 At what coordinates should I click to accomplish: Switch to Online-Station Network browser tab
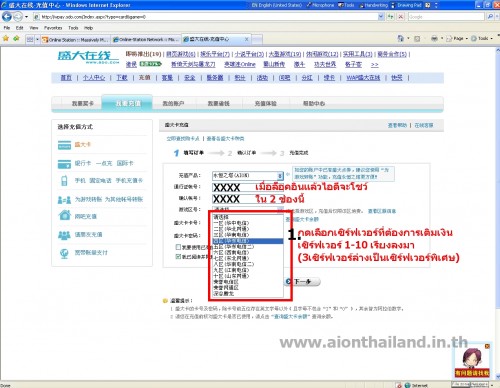point(146,39)
